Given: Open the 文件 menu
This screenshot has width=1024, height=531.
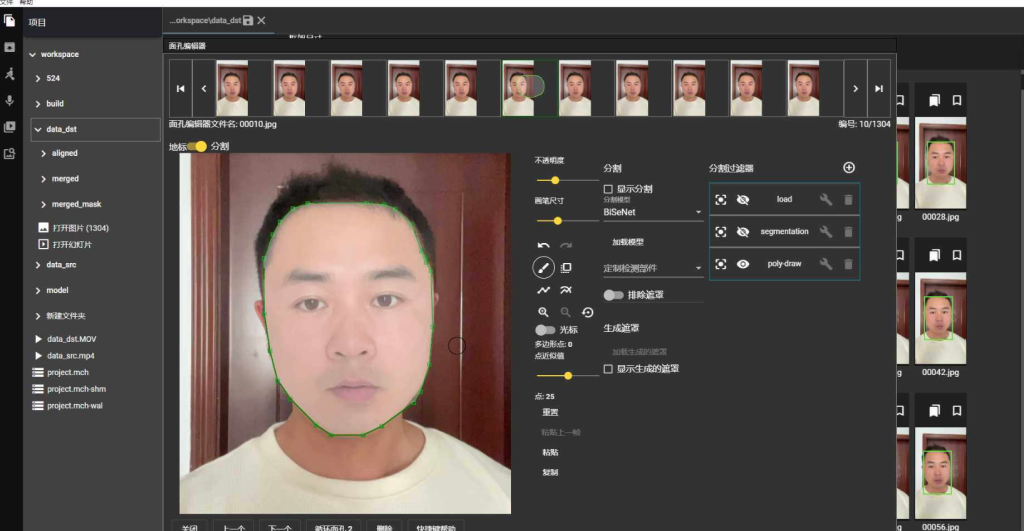Looking at the screenshot, I should pyautogui.click(x=6, y=3).
